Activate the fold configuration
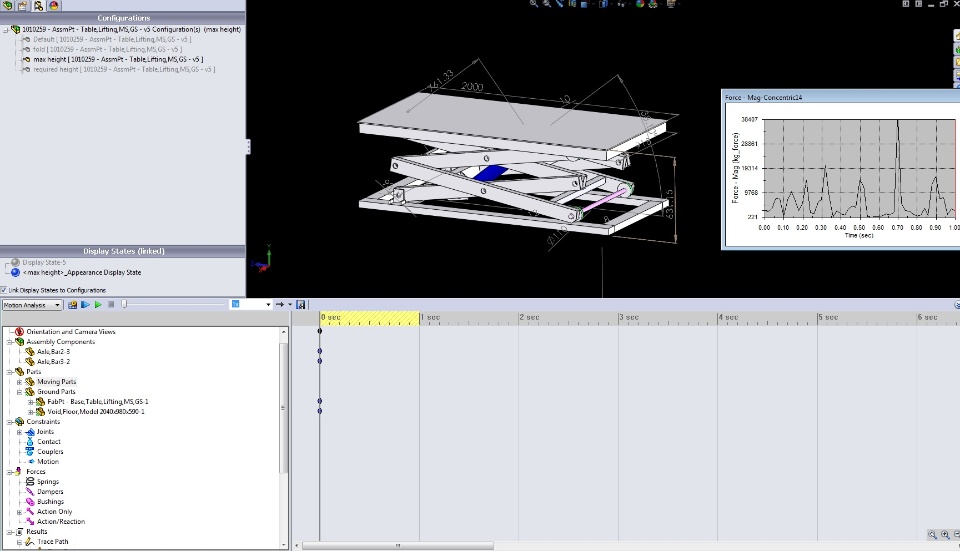Viewport: 960px width, 551px height. point(107,49)
